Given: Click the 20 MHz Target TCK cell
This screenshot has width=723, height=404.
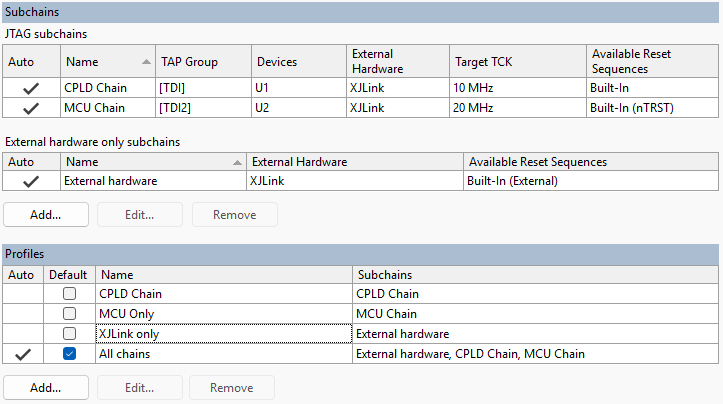Looking at the screenshot, I should pyautogui.click(x=474, y=107).
